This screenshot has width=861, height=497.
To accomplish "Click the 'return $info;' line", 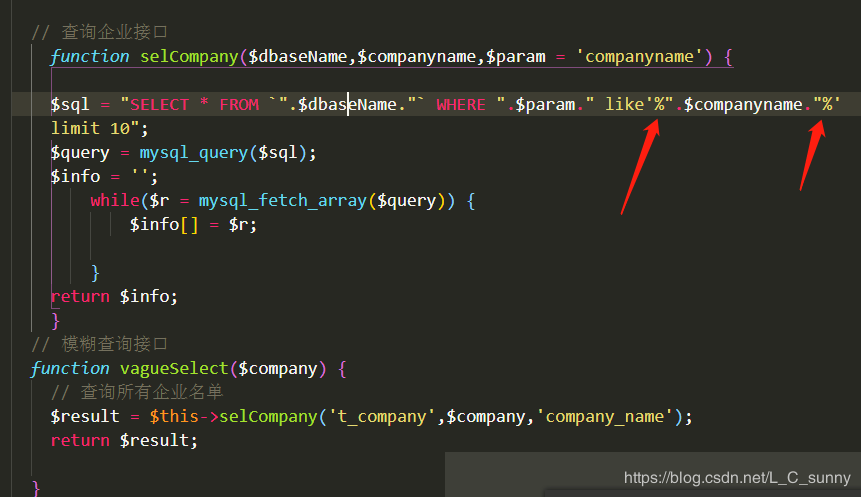I will pos(114,297).
